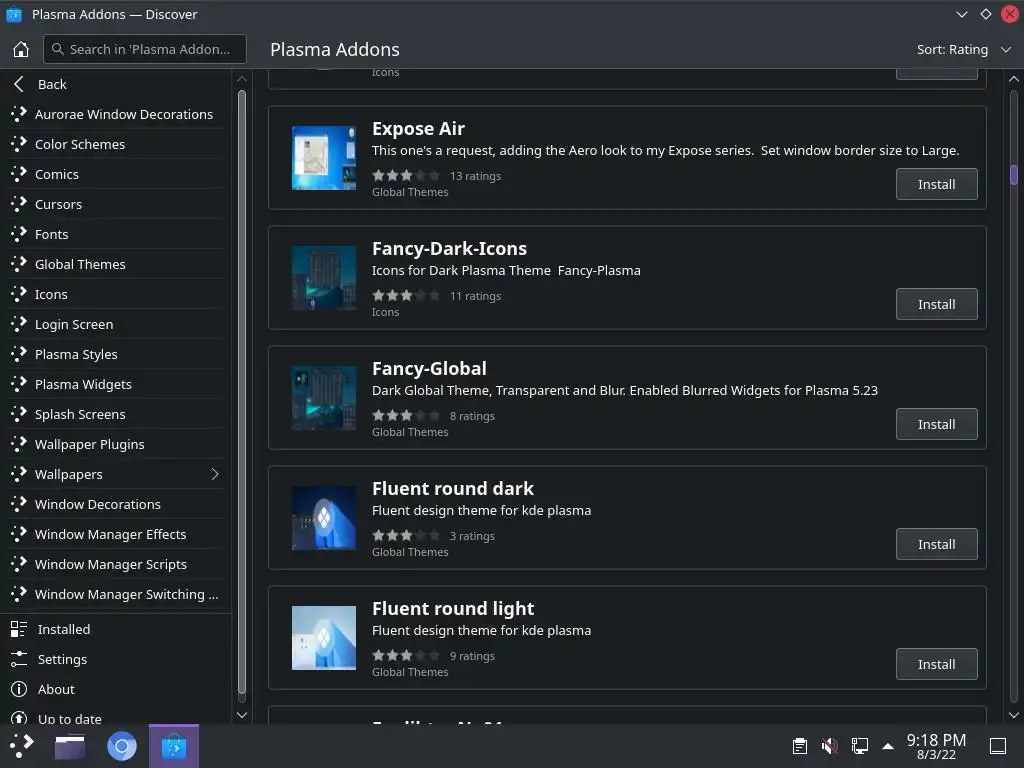1024x768 pixels.
Task: Open the Fluent round dark thumbnail
Action: 324,519
